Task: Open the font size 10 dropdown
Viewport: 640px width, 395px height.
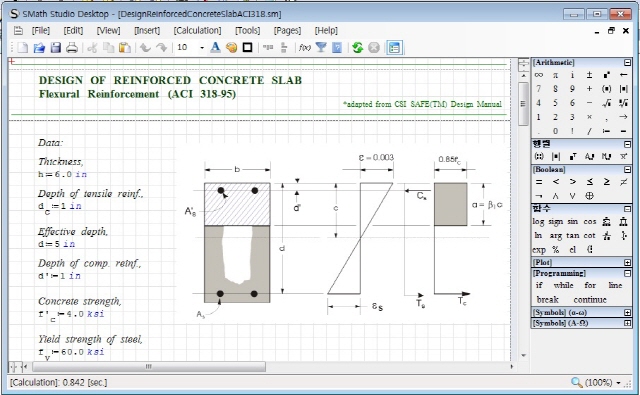Action: click(202, 48)
